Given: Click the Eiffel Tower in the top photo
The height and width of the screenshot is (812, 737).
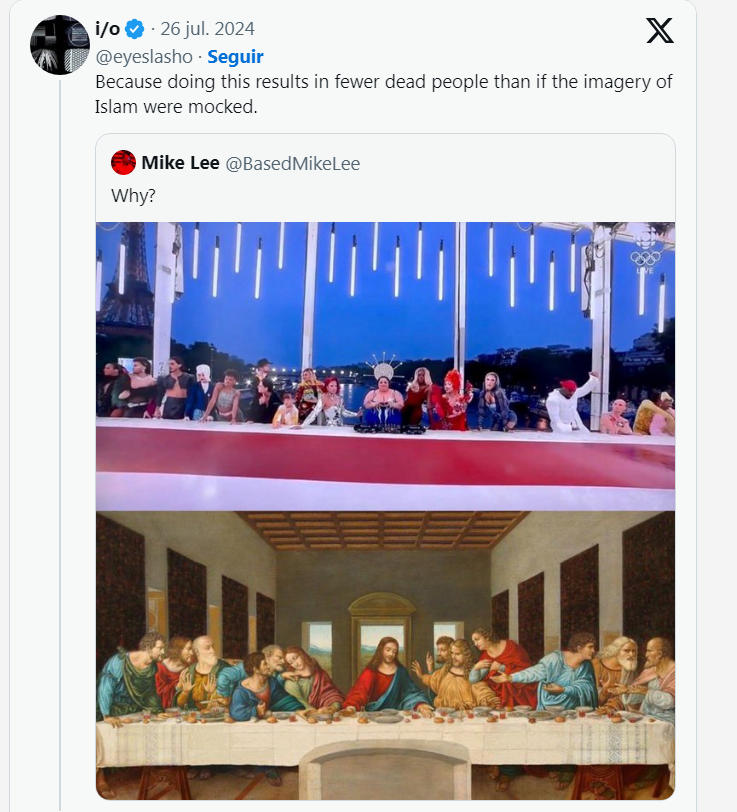Looking at the screenshot, I should point(125,280).
